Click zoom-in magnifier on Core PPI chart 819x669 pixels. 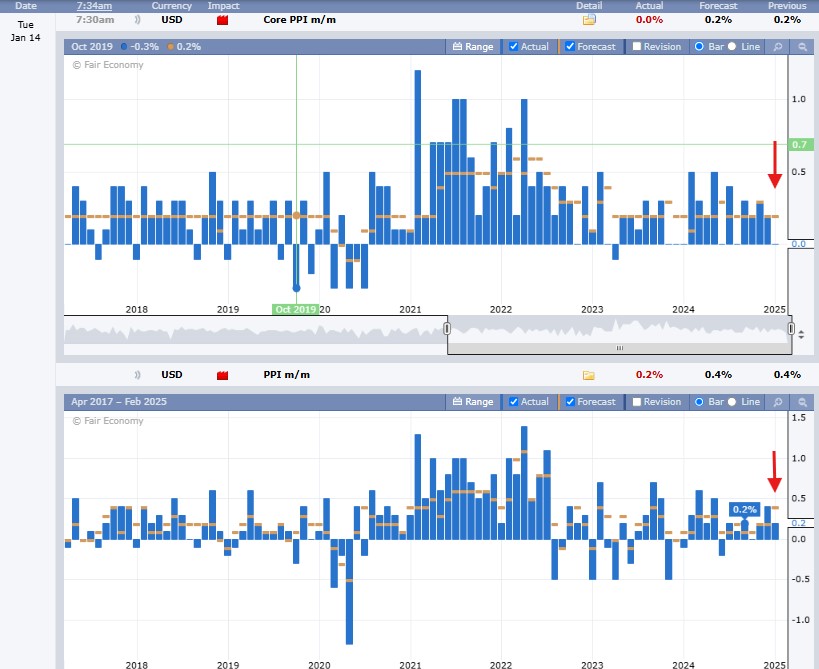coord(779,46)
